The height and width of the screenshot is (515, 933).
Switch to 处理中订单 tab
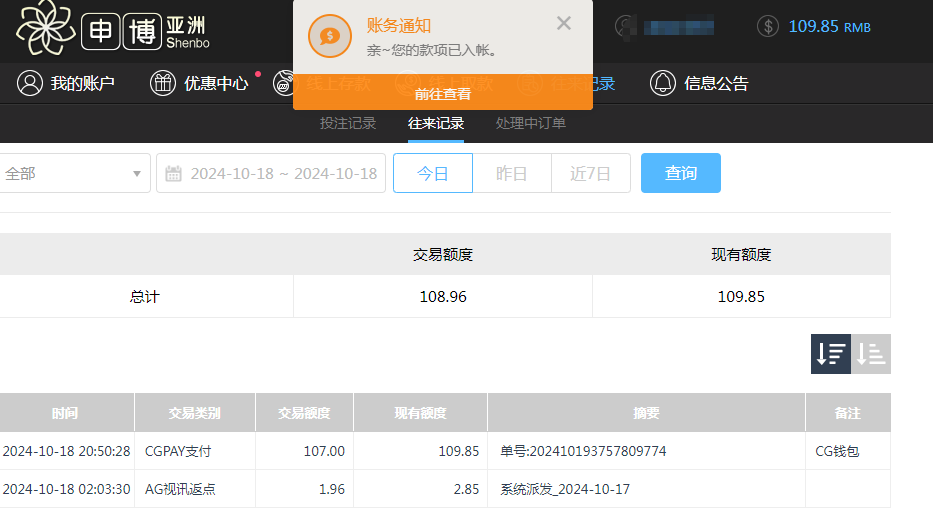pyautogui.click(x=530, y=123)
